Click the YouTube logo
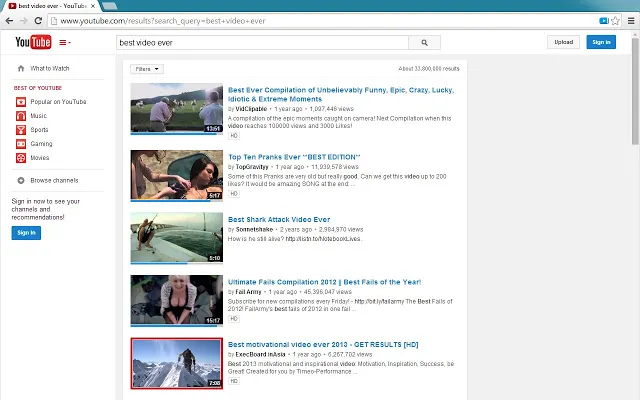 click(x=33, y=42)
